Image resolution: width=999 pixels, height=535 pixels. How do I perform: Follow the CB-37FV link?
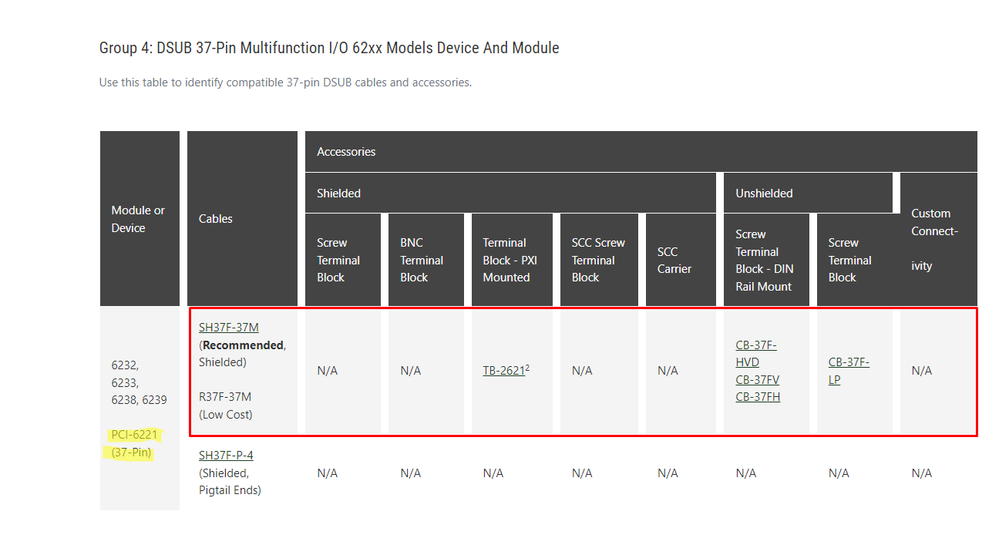(757, 379)
